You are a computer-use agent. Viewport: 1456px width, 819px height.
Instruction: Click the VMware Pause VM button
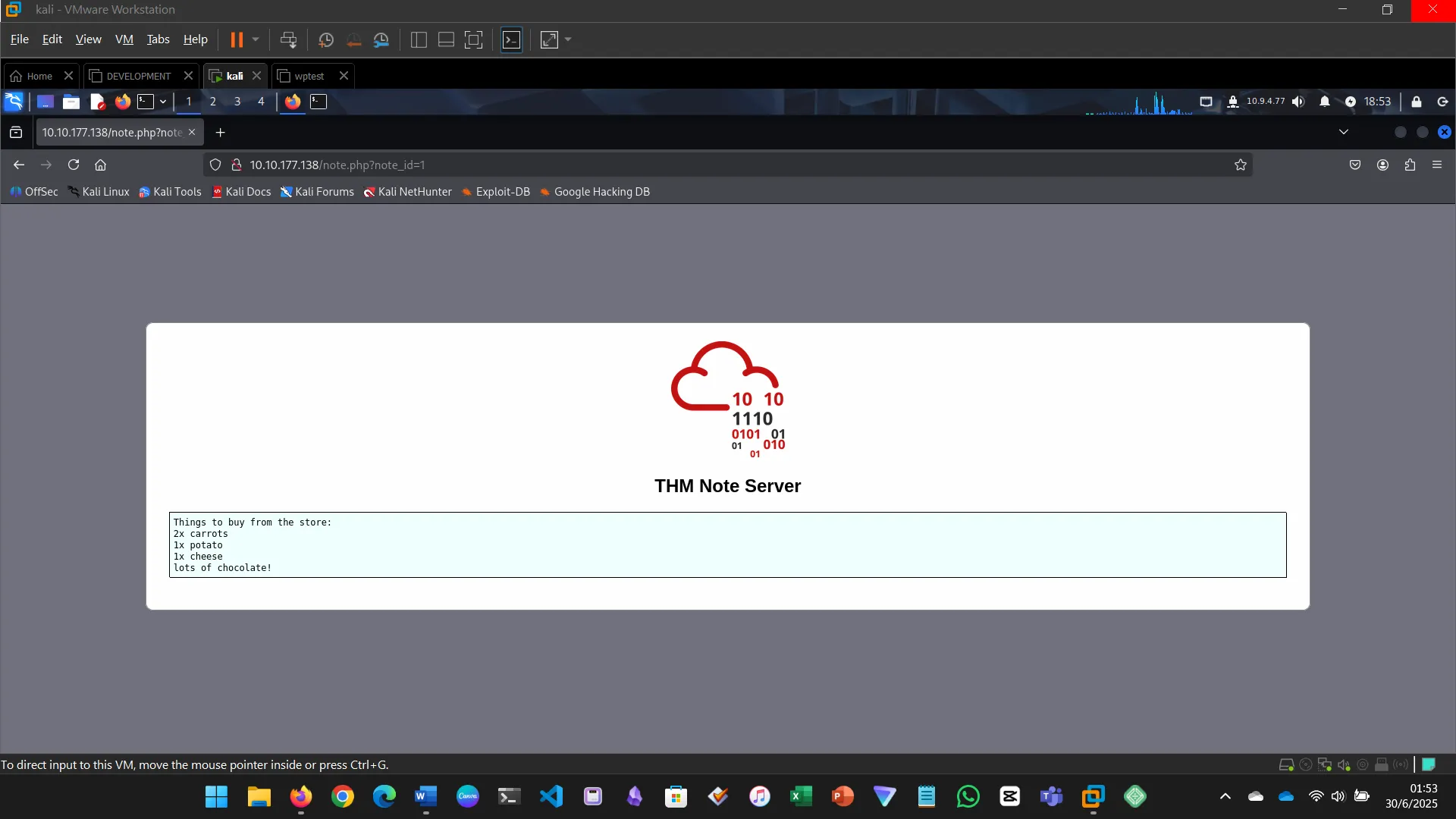tap(237, 39)
